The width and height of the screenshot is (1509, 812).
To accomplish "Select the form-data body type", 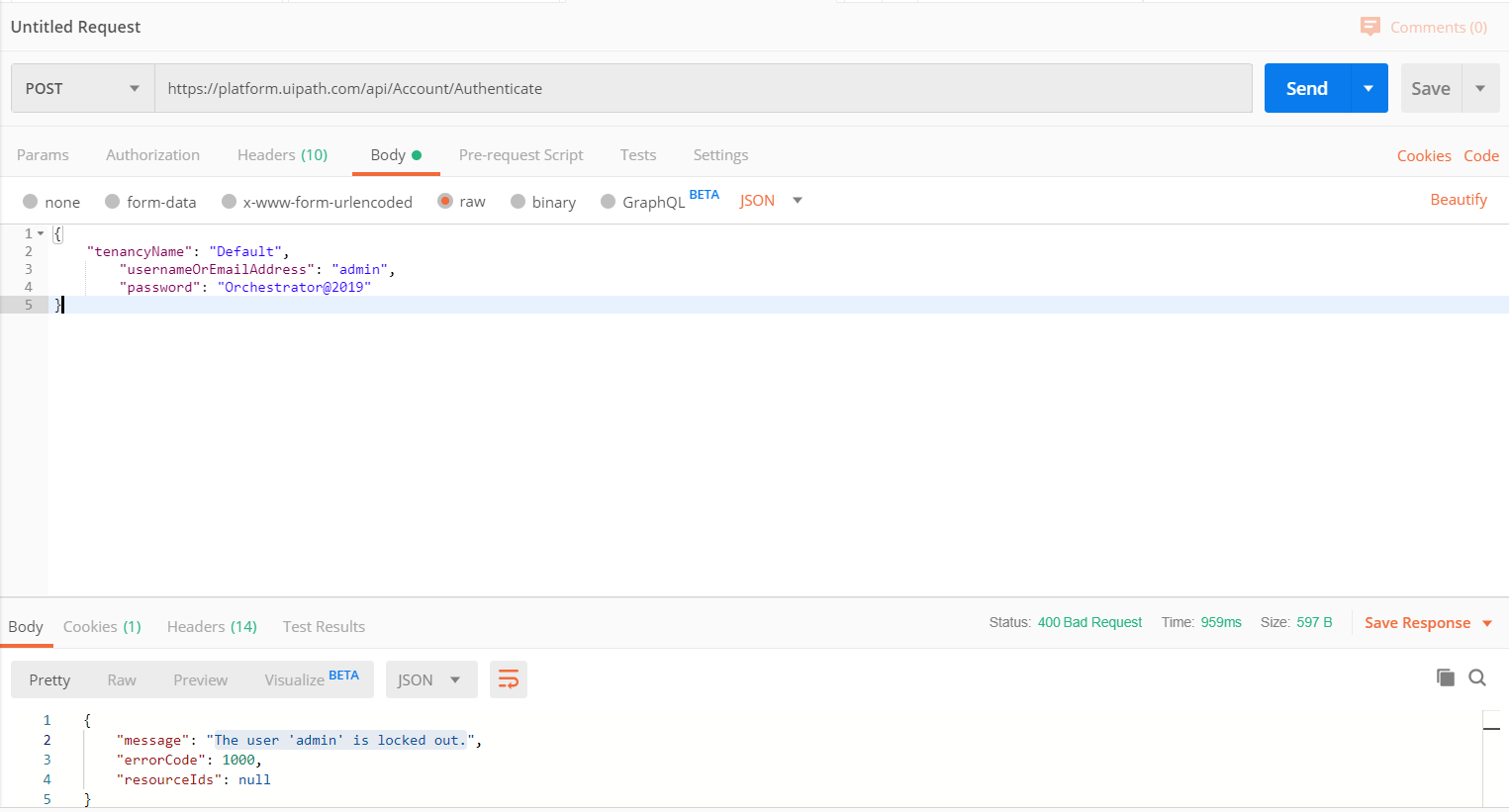I will coord(112,202).
